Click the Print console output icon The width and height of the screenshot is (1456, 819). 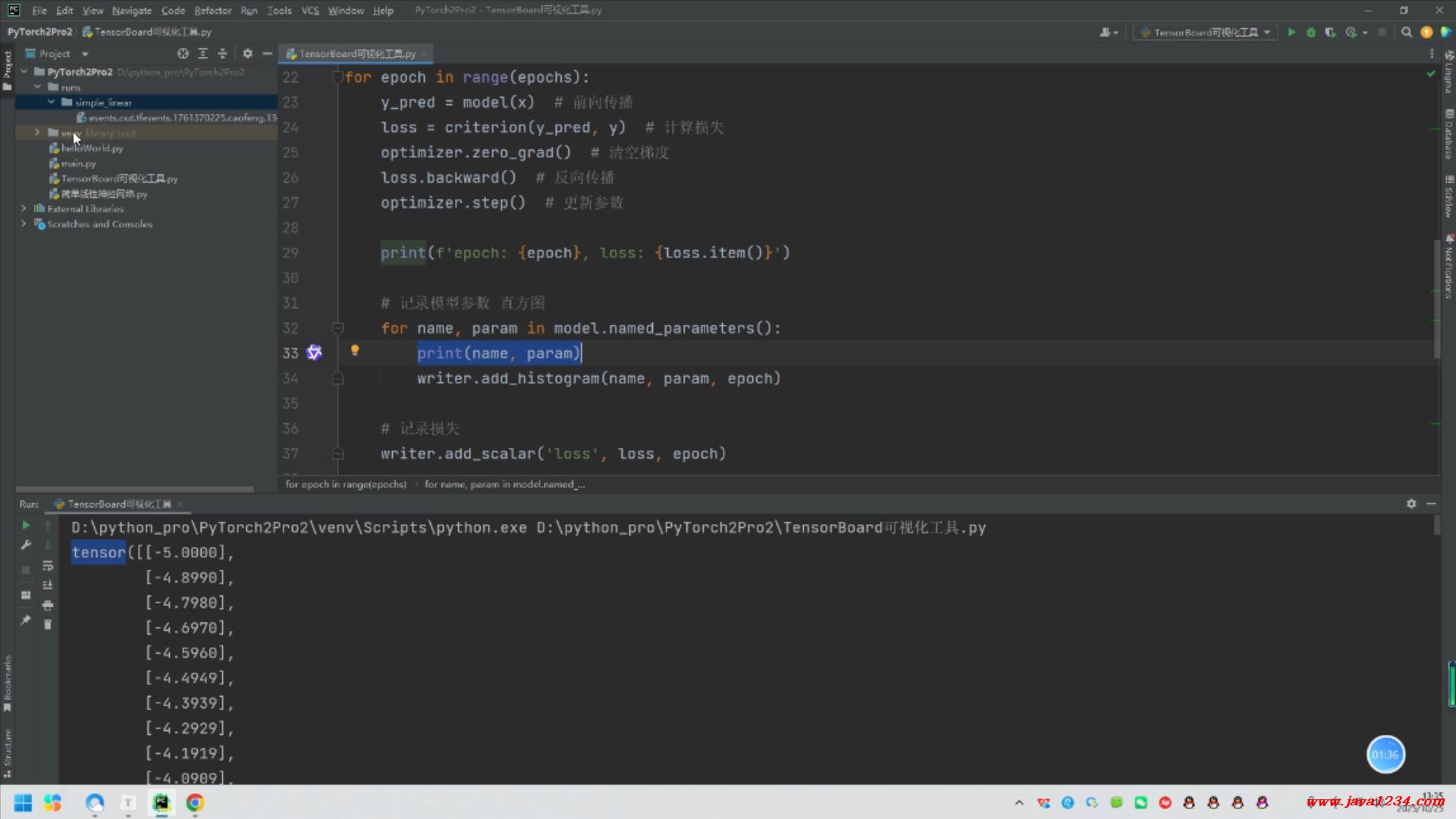pyautogui.click(x=48, y=605)
